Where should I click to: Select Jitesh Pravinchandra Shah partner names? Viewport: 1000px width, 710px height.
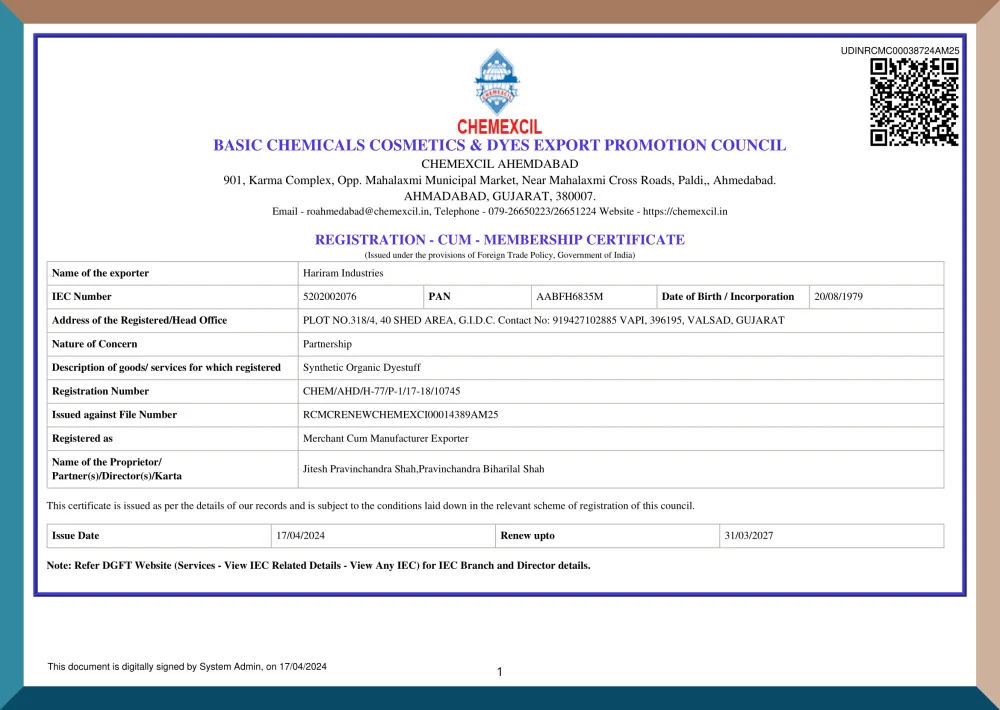coord(423,469)
